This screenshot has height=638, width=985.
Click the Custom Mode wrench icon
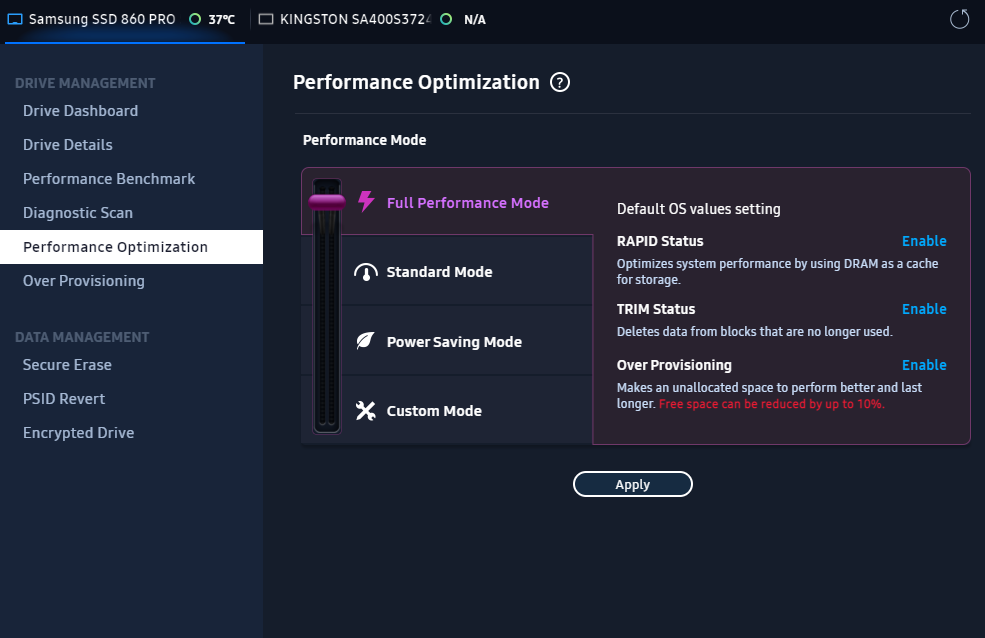click(x=366, y=411)
